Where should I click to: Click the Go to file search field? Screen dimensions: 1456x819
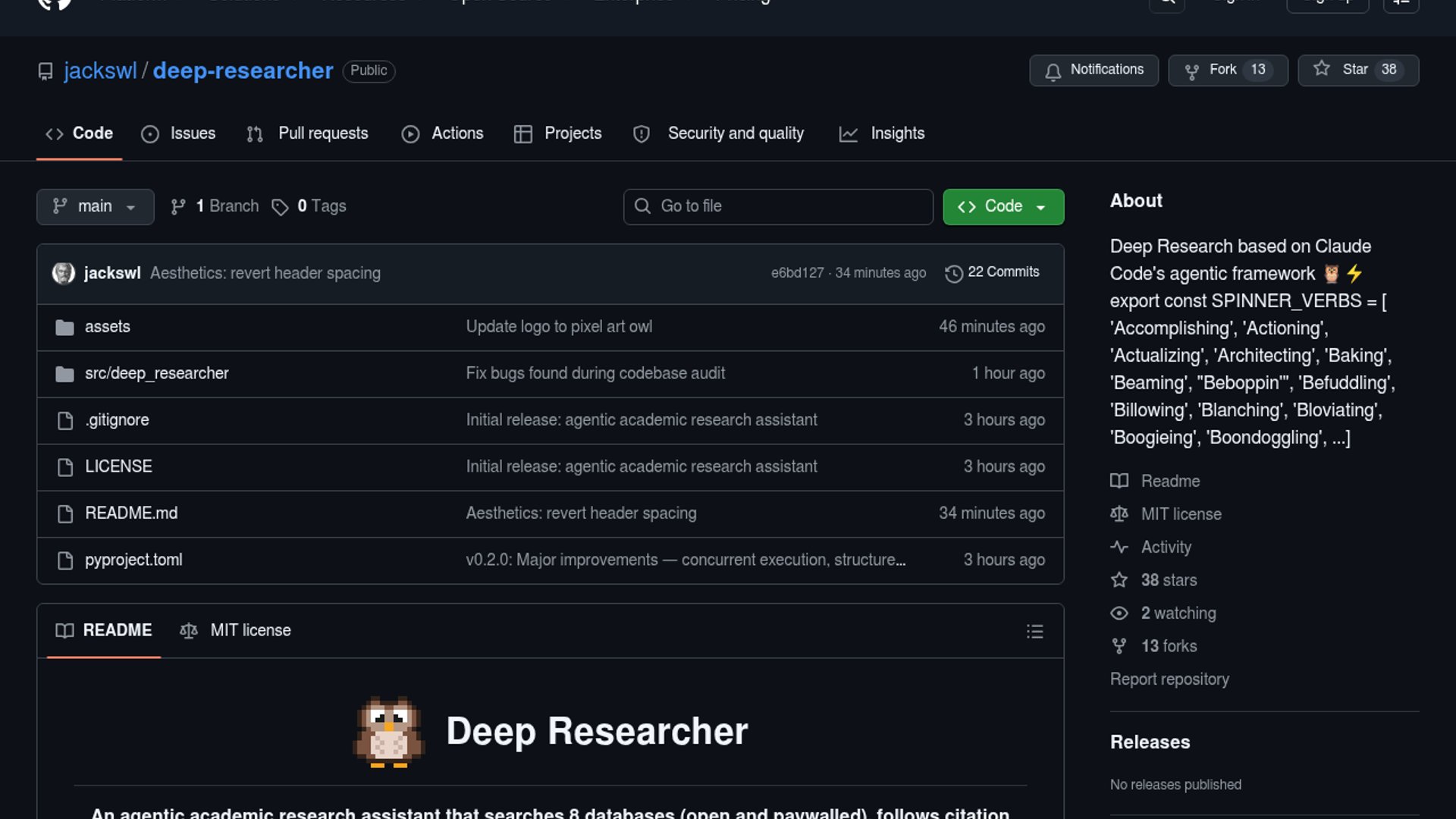[777, 206]
